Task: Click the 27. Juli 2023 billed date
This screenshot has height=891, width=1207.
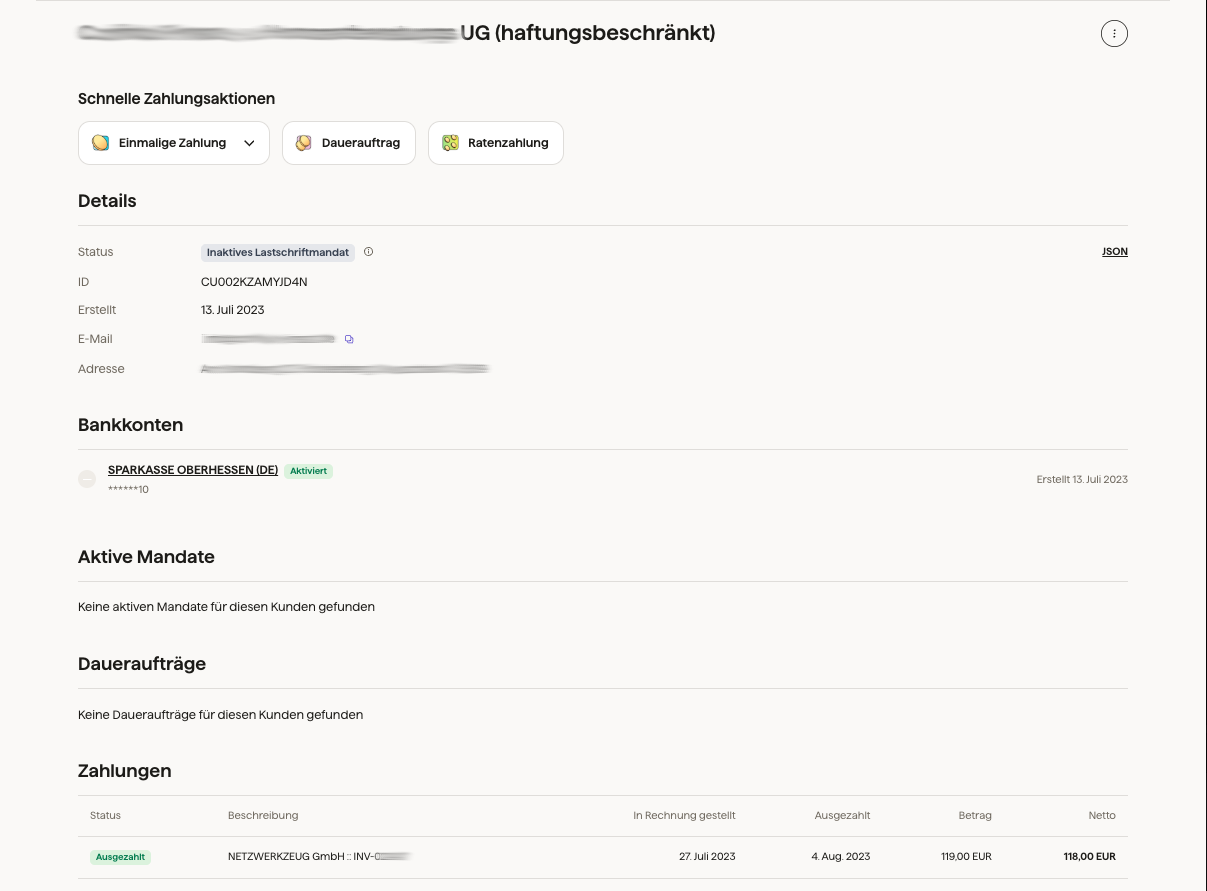Action: click(707, 857)
